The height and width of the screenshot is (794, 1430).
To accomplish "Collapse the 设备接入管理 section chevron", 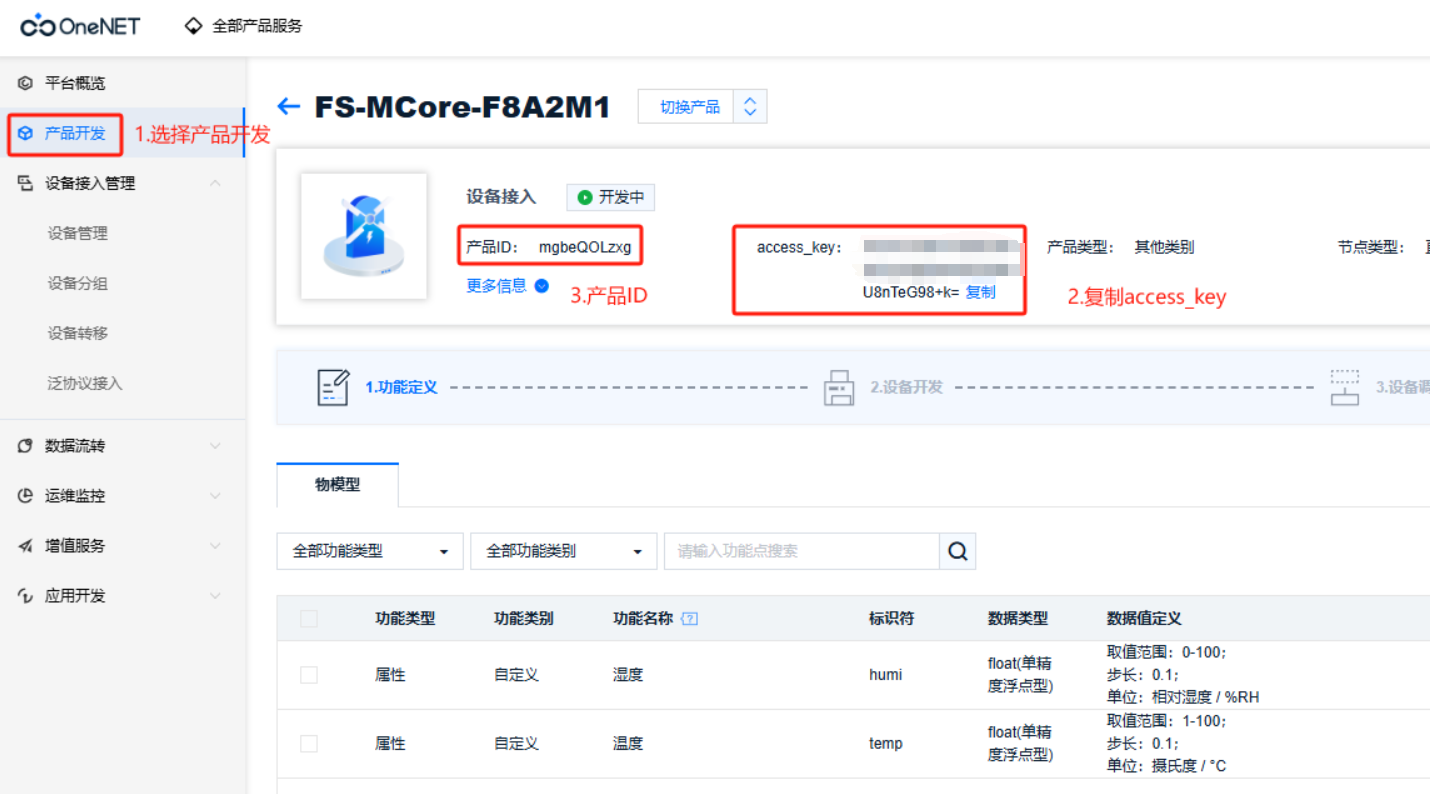I will point(215,183).
